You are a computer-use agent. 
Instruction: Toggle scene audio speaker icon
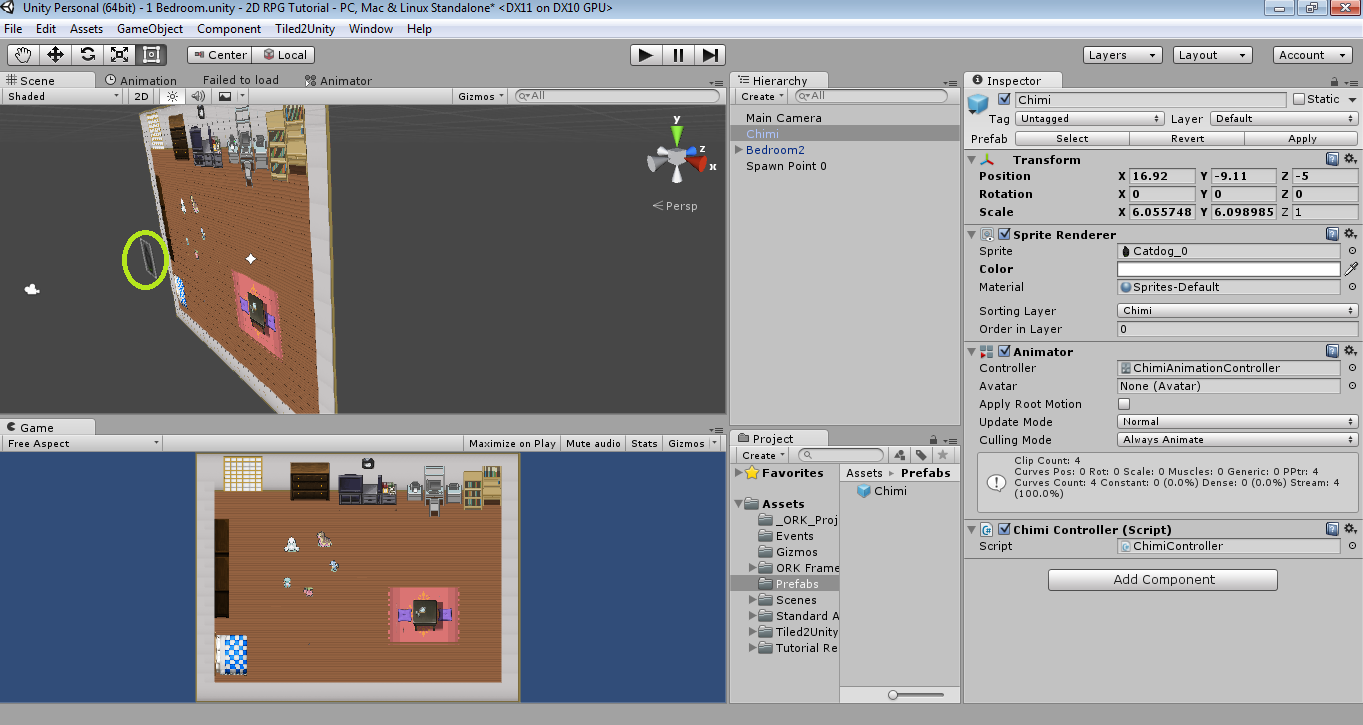click(198, 96)
